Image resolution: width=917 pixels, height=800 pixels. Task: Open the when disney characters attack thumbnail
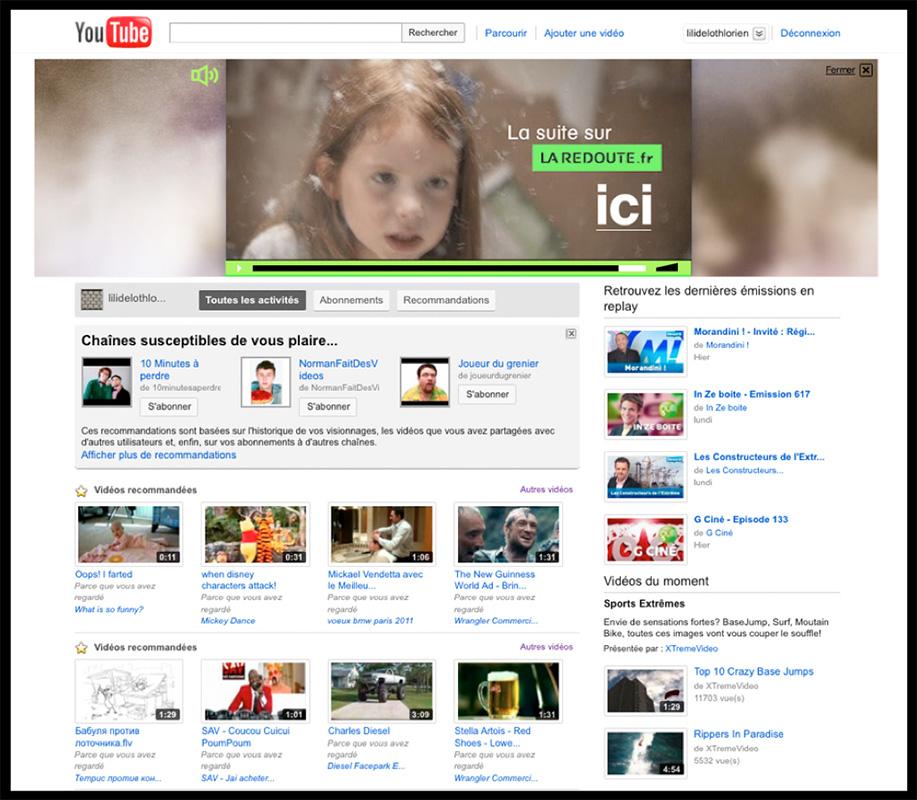[x=255, y=534]
